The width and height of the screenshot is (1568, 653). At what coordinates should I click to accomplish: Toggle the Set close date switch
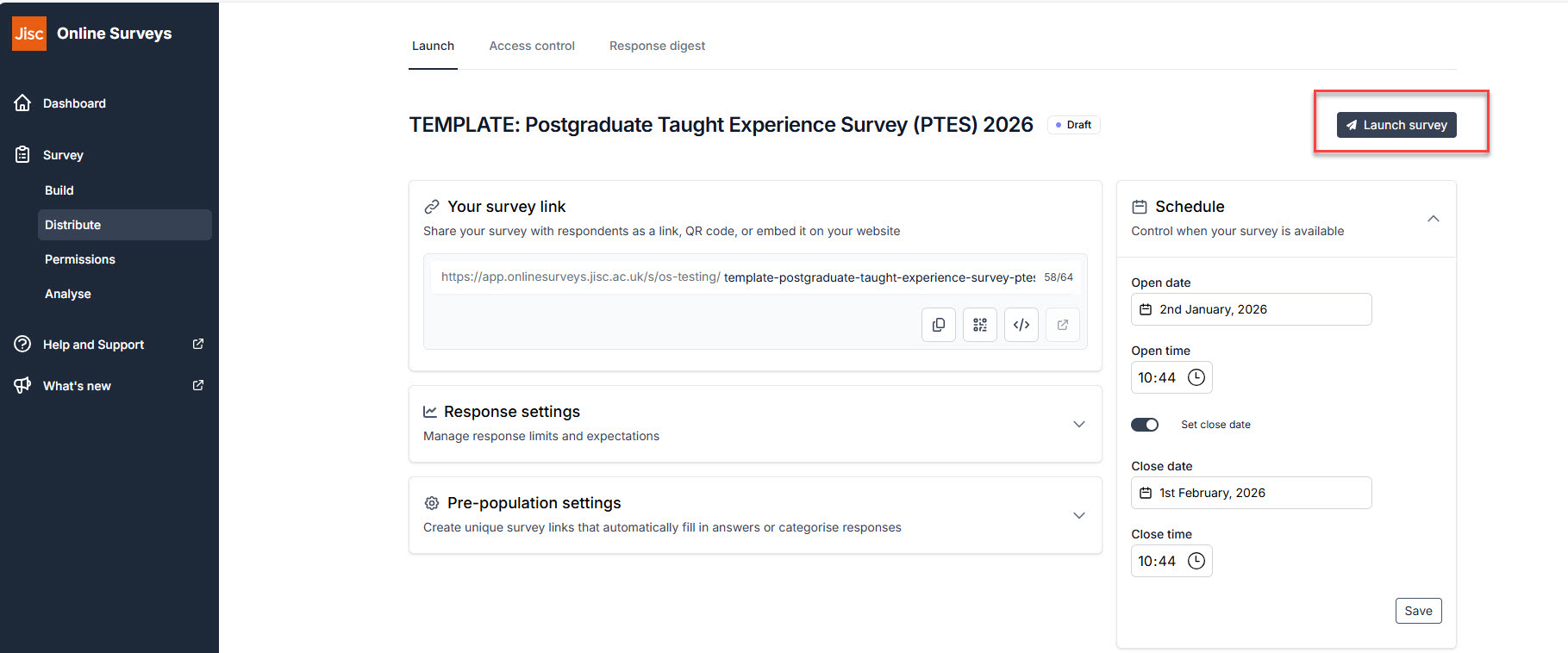pos(1144,425)
